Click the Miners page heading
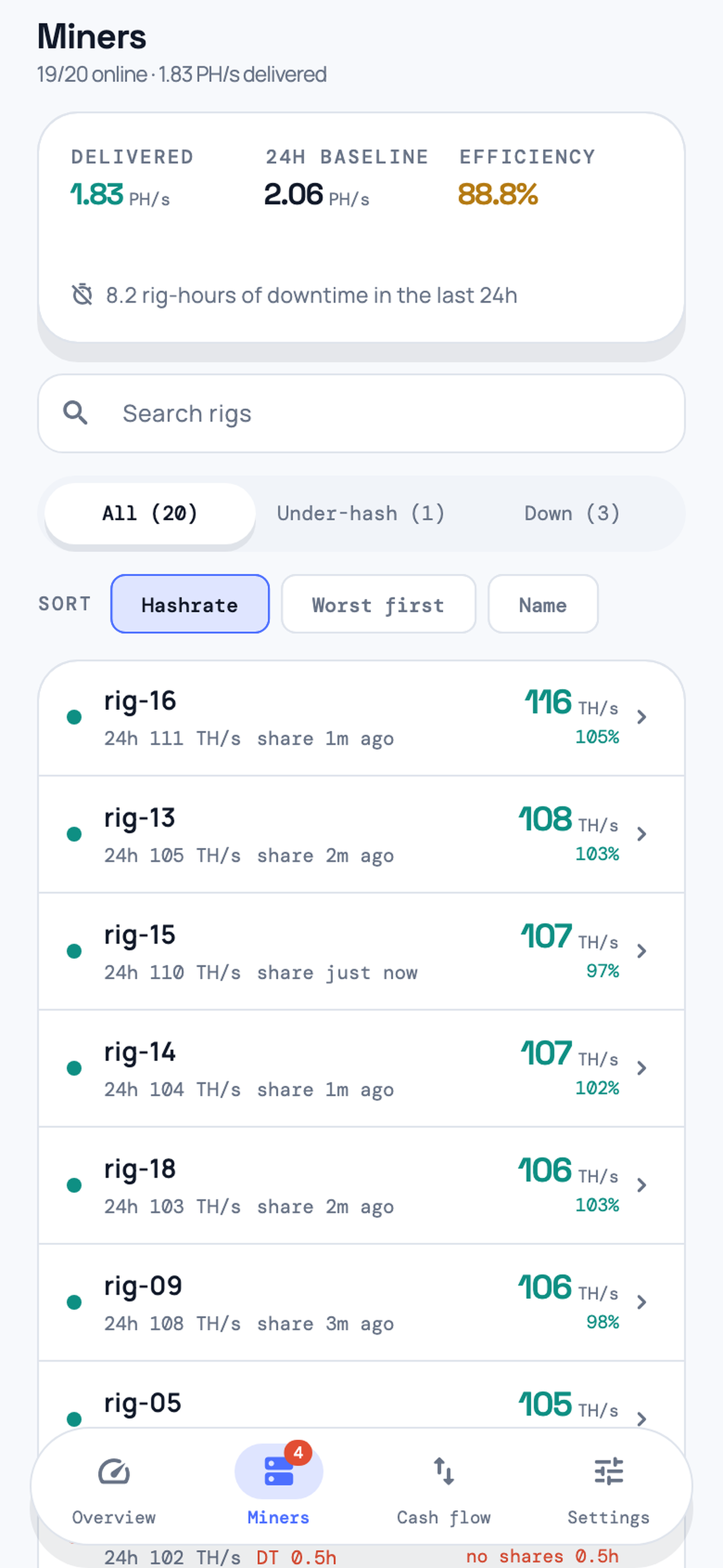This screenshot has height=1568, width=723. point(92,36)
